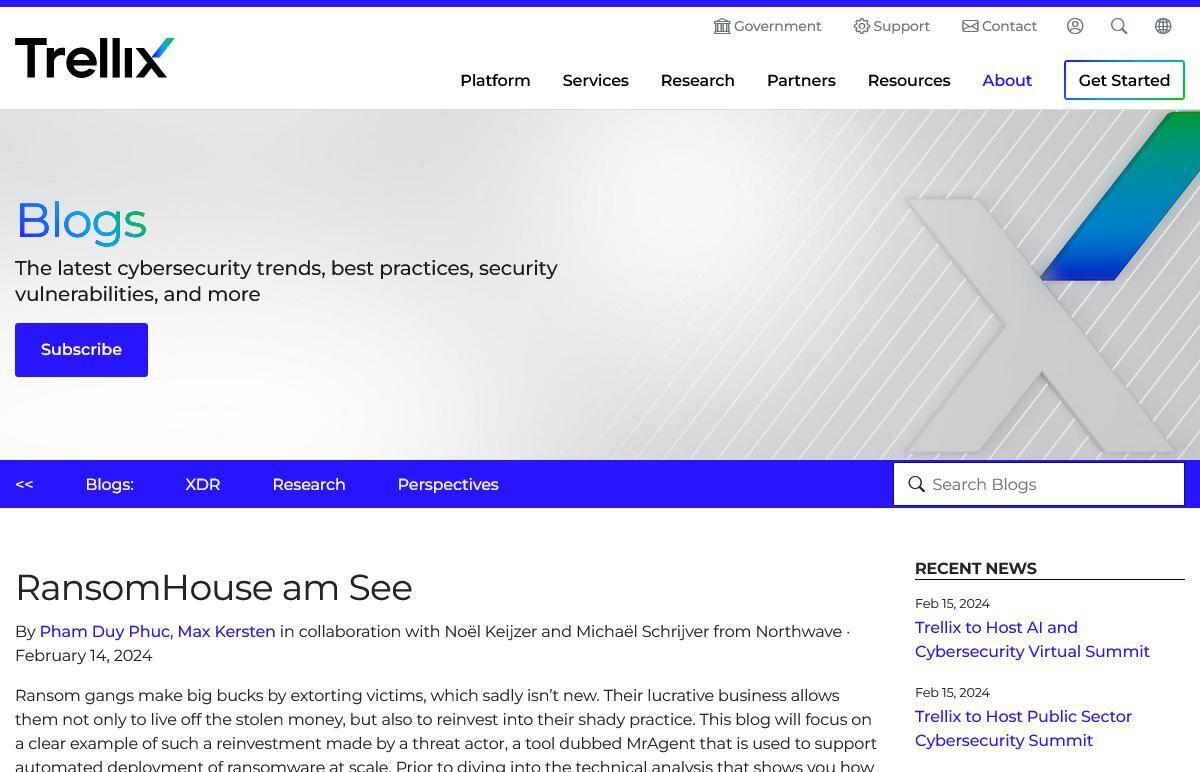Click the << back arrows
1200x772 pixels.
(x=25, y=484)
